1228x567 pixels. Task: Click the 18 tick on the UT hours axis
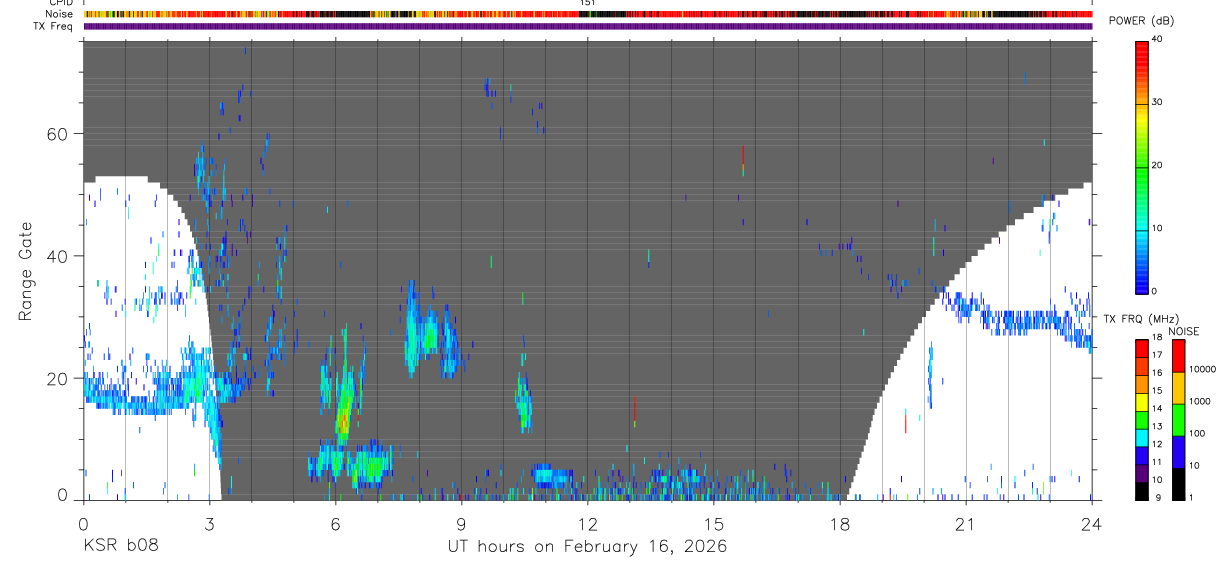[x=840, y=523]
